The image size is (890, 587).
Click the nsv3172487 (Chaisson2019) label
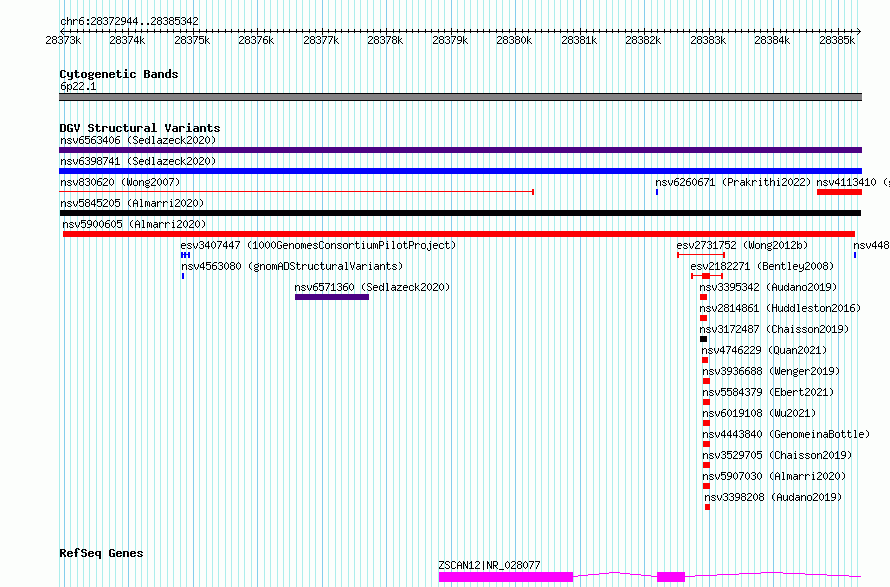[774, 329]
